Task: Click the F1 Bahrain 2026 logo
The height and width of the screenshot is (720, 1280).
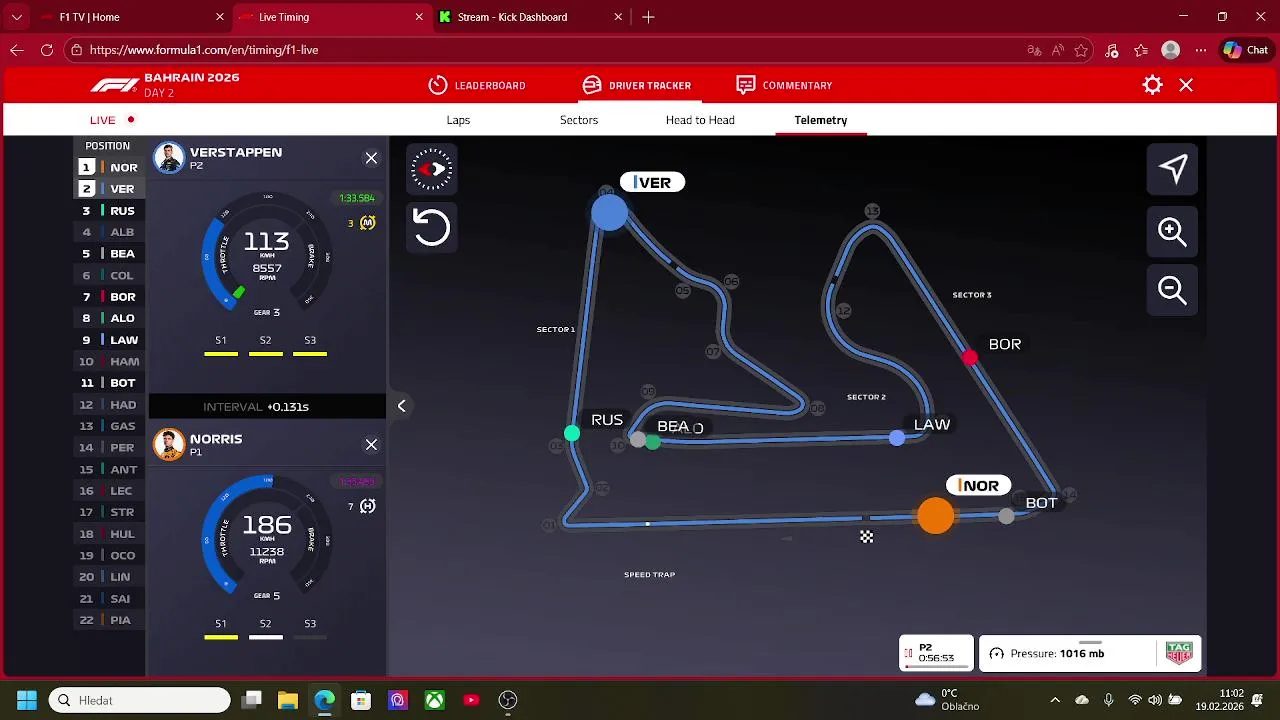Action: tap(164, 85)
